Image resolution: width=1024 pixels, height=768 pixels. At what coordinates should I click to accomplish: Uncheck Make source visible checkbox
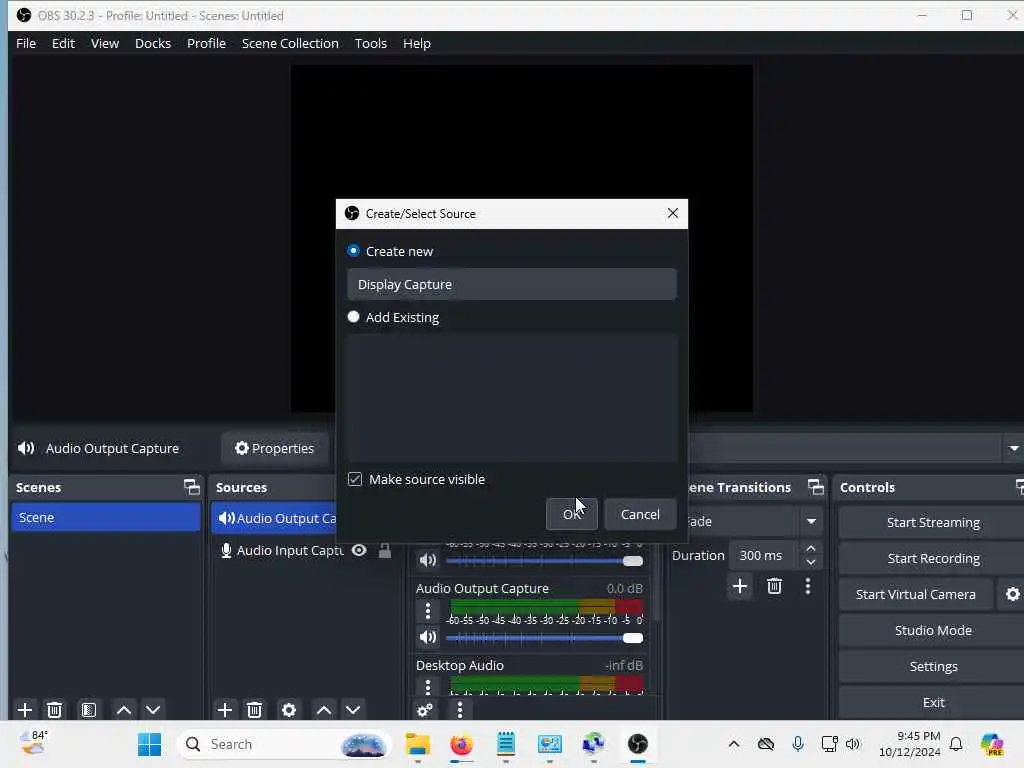tap(355, 479)
